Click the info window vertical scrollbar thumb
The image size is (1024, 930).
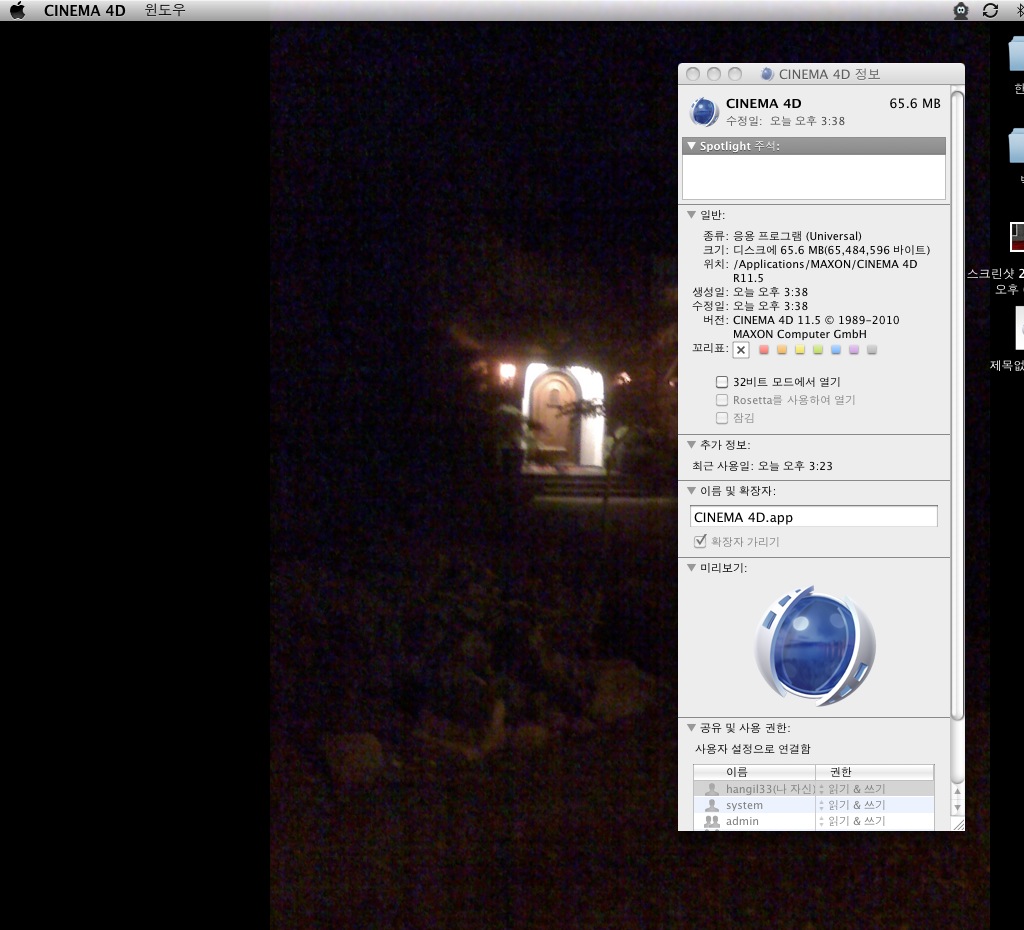coord(957,405)
